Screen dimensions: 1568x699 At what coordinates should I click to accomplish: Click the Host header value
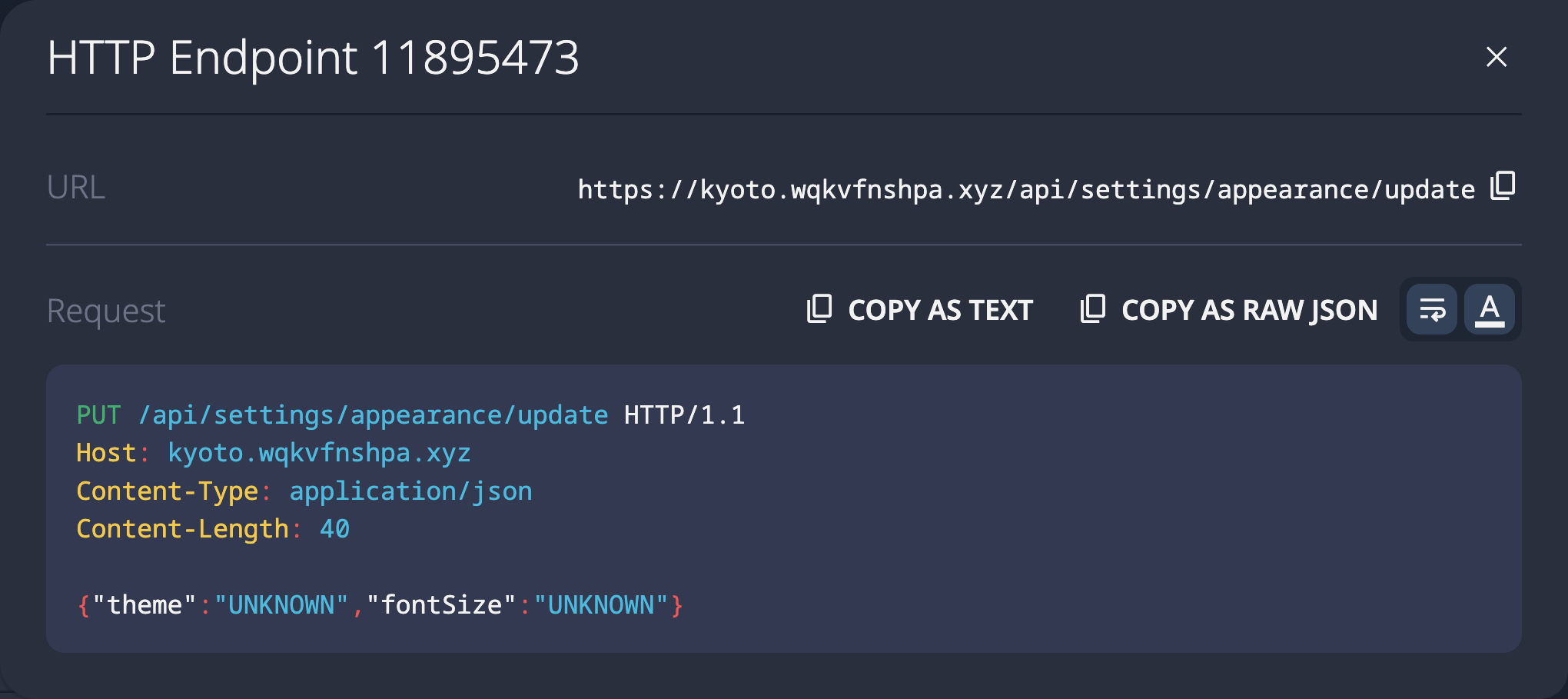pyautogui.click(x=319, y=453)
